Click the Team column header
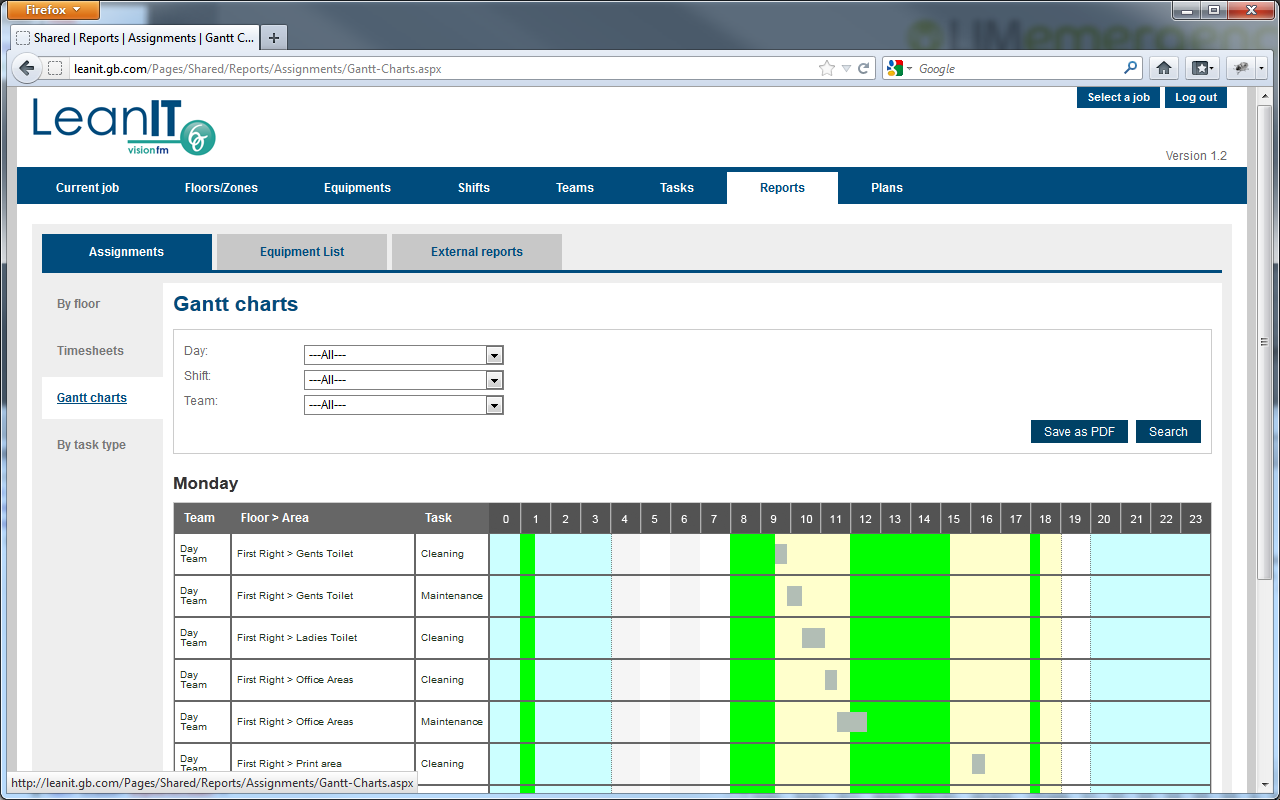 [202, 518]
